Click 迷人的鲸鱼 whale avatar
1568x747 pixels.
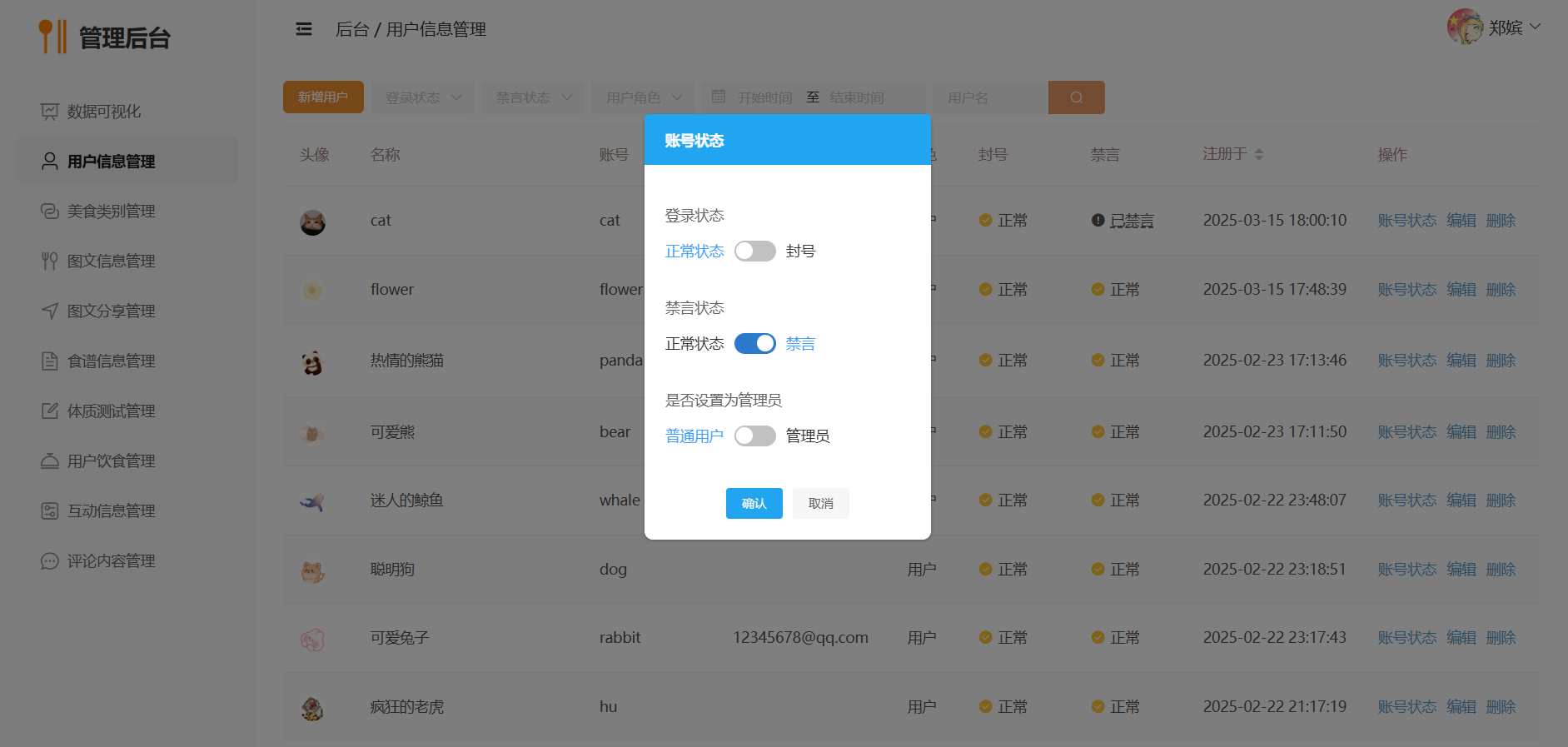click(312, 502)
